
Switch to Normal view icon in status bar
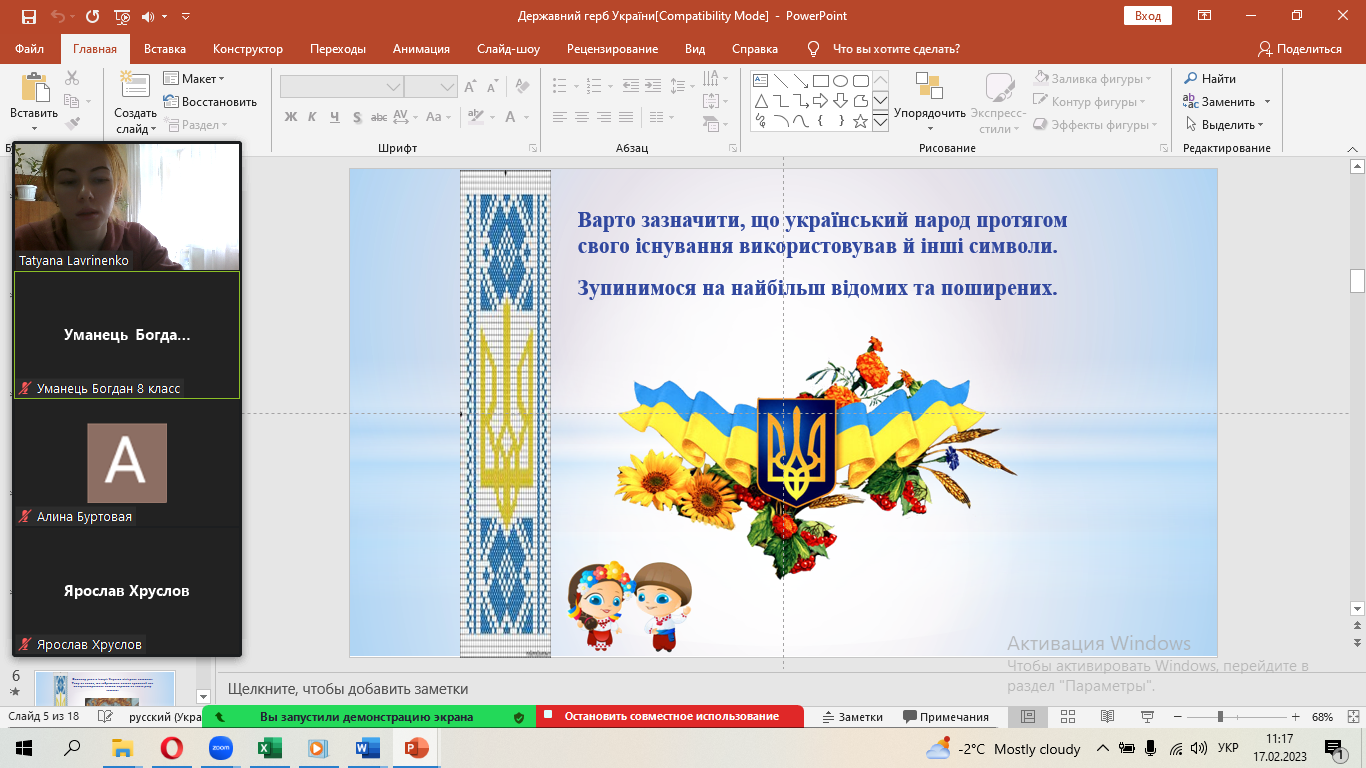coord(1028,717)
